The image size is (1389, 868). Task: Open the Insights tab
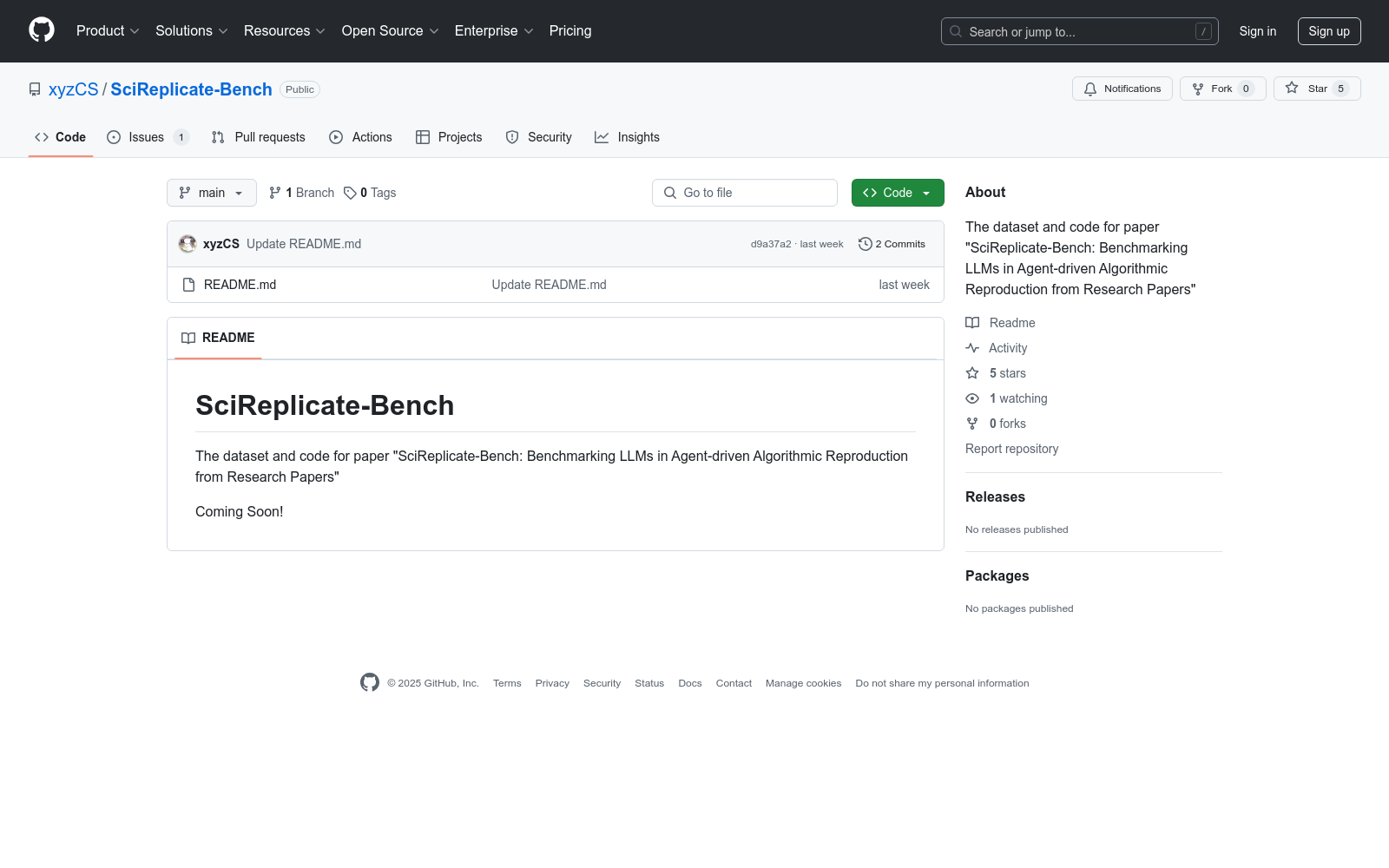[627, 137]
